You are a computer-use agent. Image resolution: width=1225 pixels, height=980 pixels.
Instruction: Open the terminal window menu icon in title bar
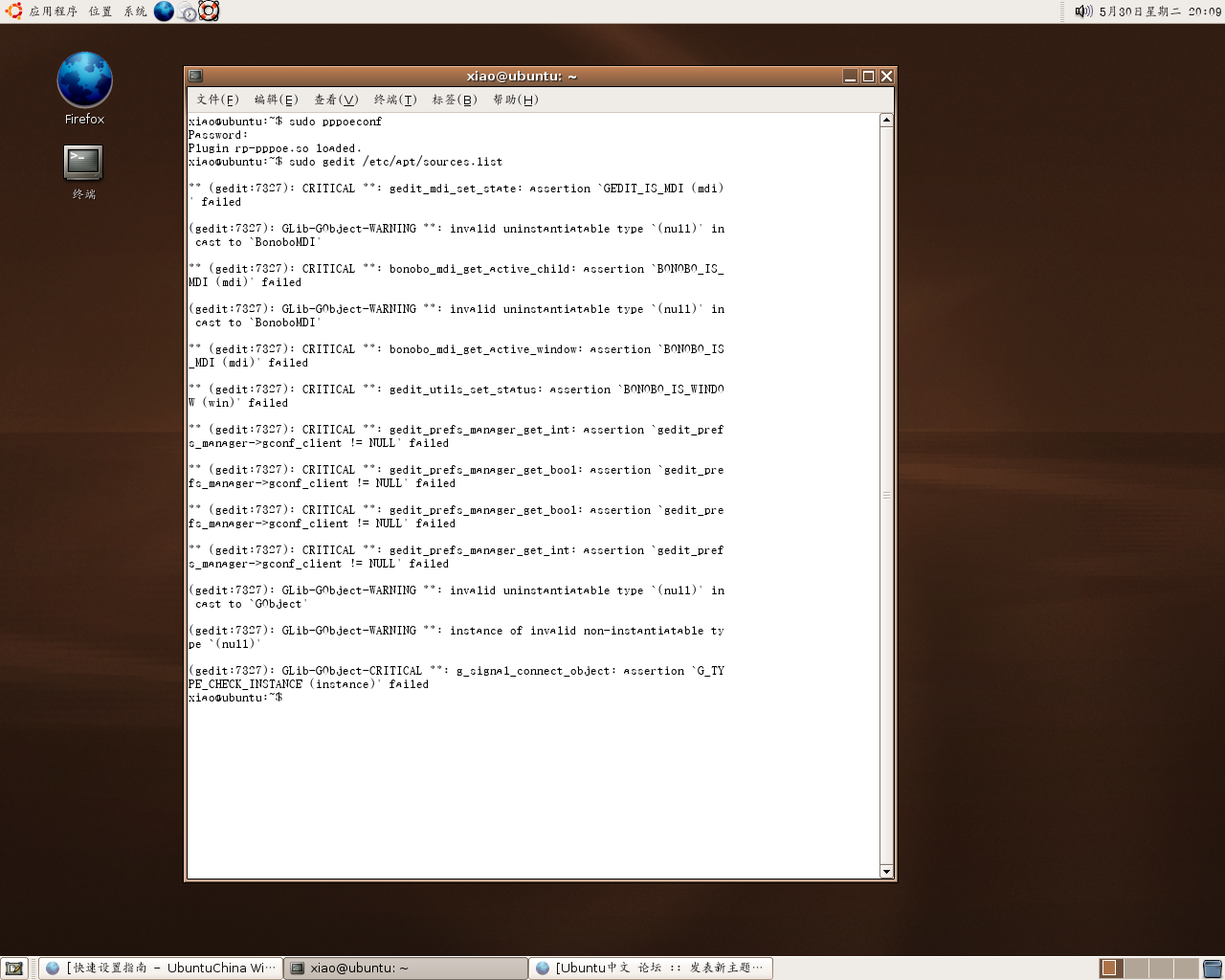click(195, 76)
